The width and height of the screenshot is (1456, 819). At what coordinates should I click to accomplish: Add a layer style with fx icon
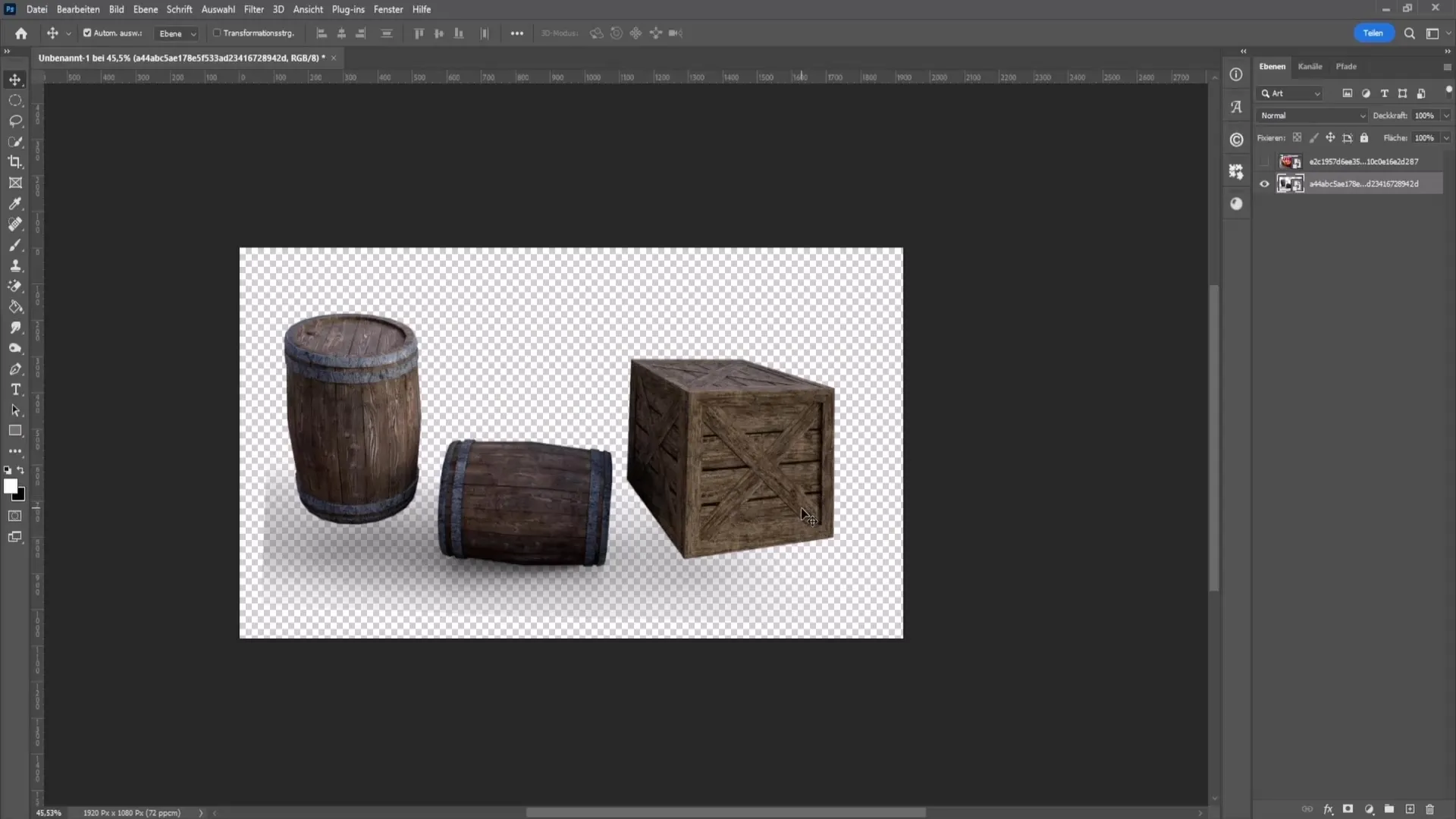point(1328,809)
